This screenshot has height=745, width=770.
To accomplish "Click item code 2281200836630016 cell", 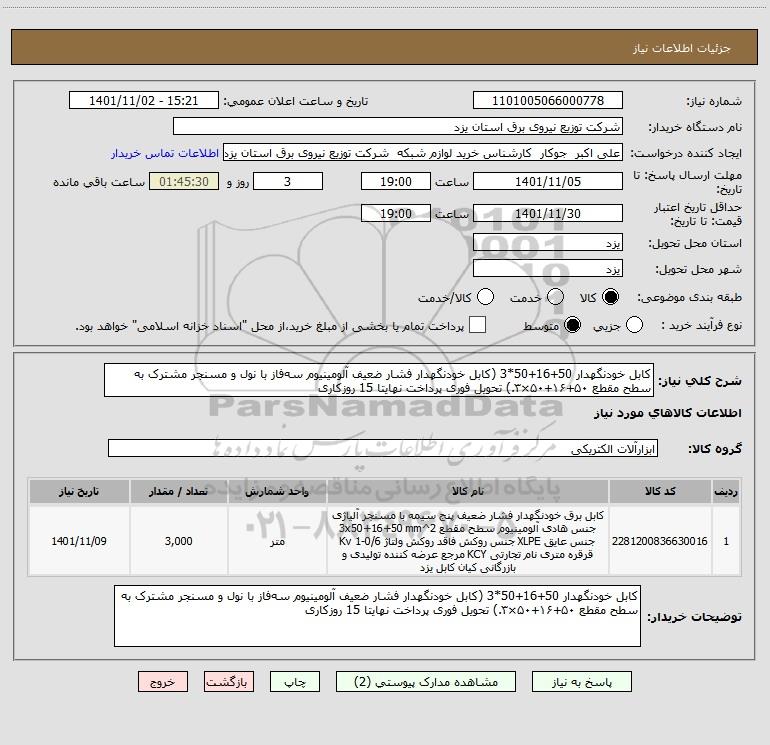I will tap(660, 541).
